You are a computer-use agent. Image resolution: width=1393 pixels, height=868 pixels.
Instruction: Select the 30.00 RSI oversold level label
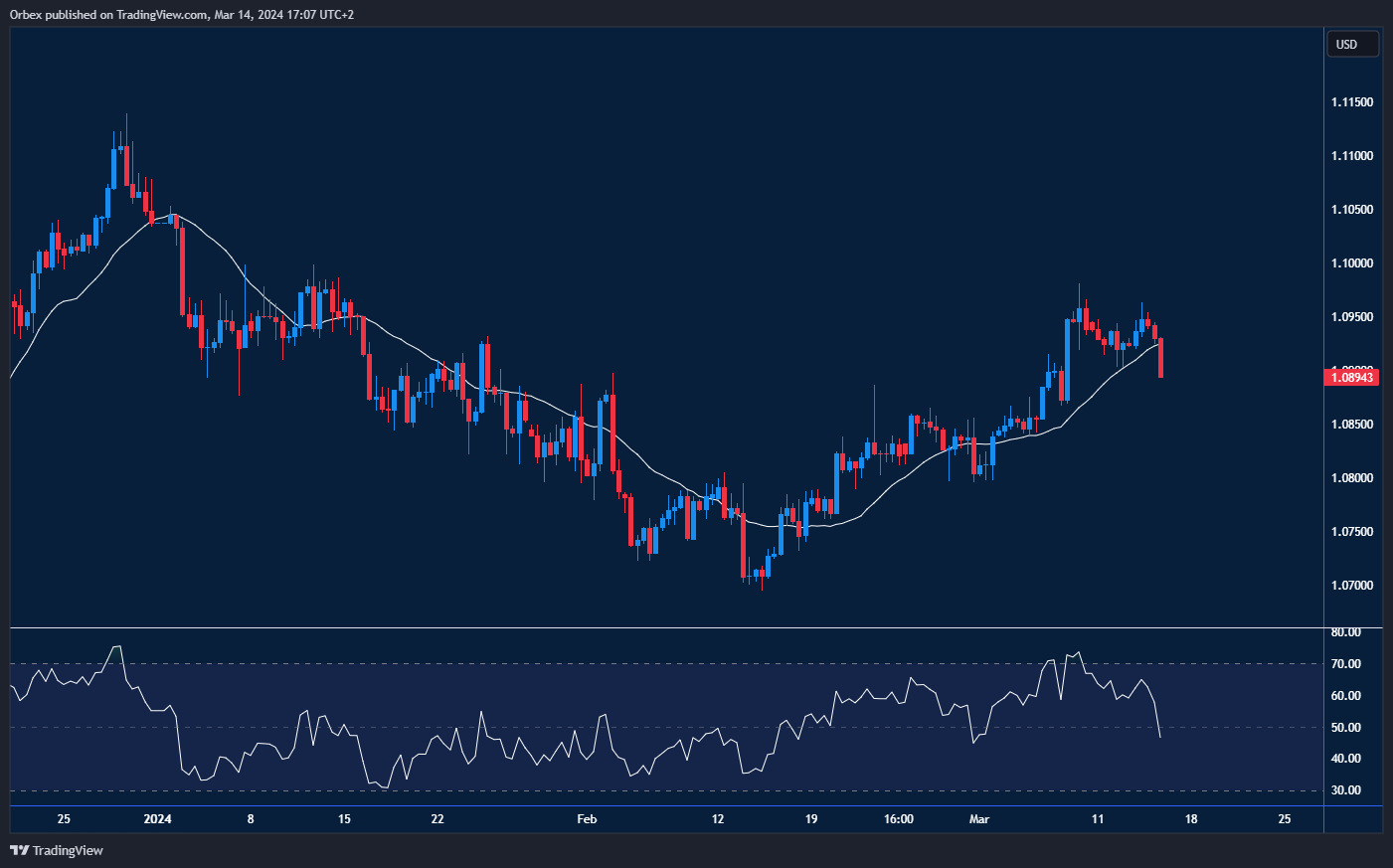pos(1346,790)
